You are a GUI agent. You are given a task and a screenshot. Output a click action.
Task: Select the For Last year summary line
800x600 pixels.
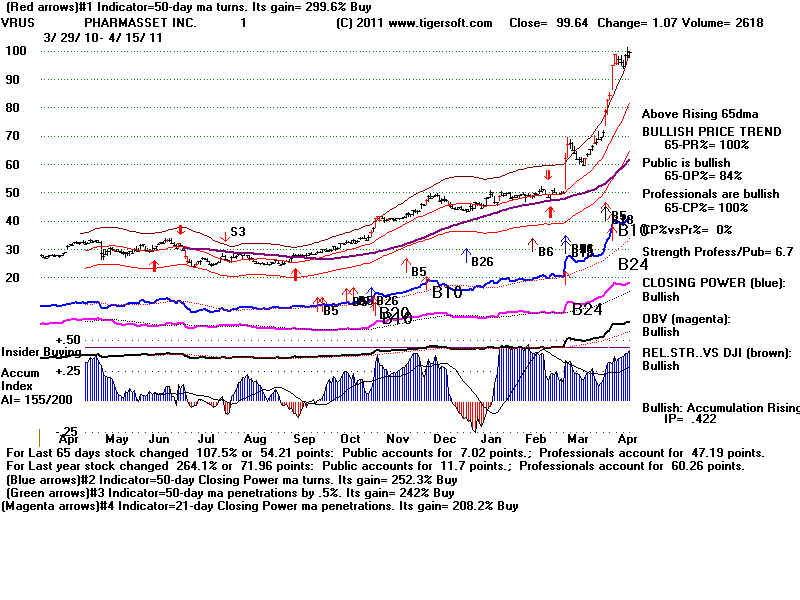(376, 466)
